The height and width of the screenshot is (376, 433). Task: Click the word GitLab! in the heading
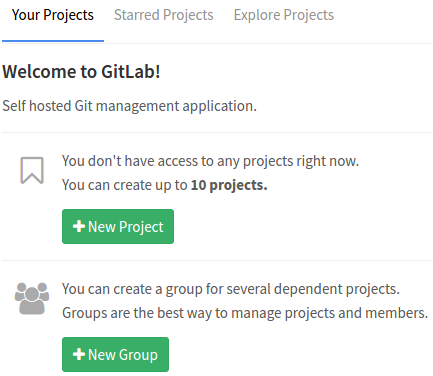(131, 71)
